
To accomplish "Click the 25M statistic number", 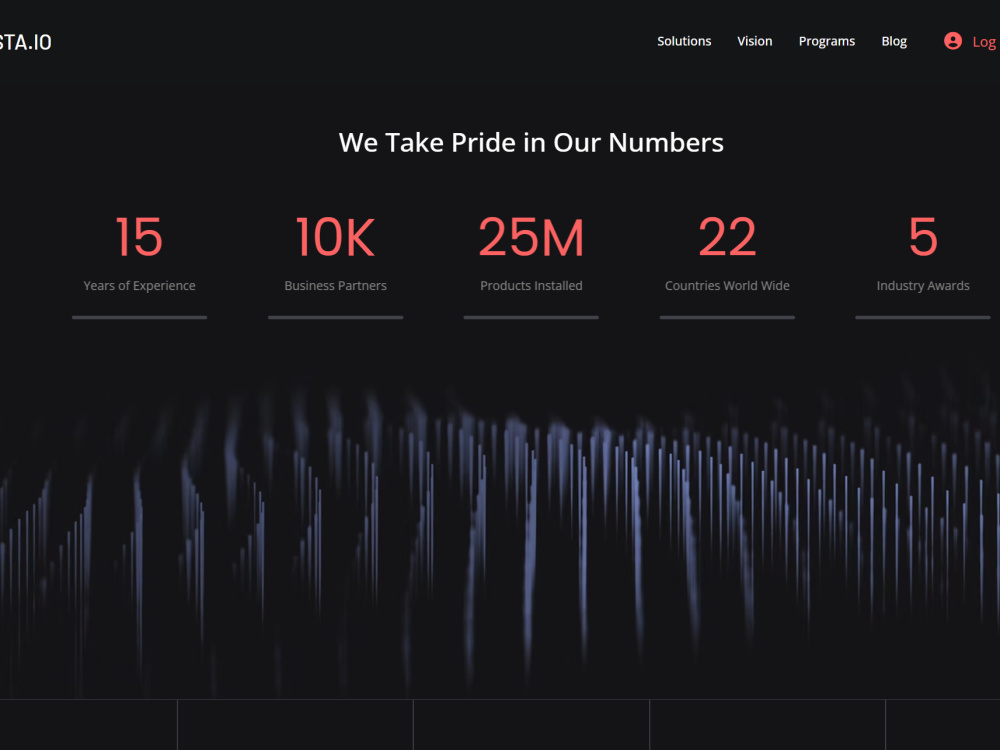I will (531, 237).
